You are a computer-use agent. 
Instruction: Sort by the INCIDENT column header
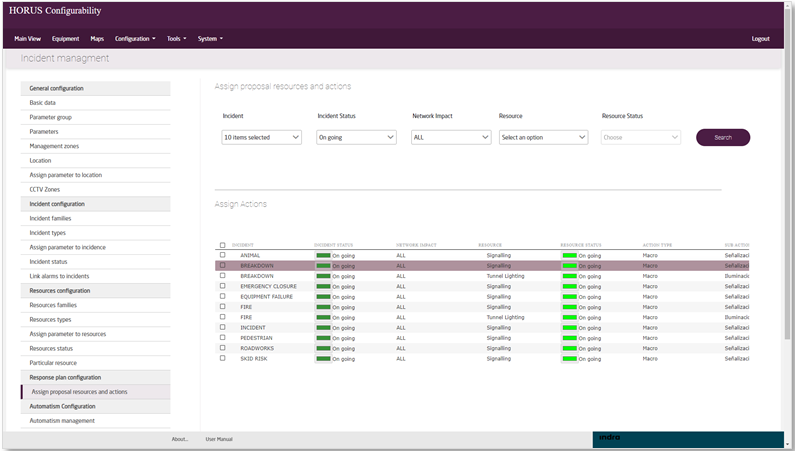243,245
